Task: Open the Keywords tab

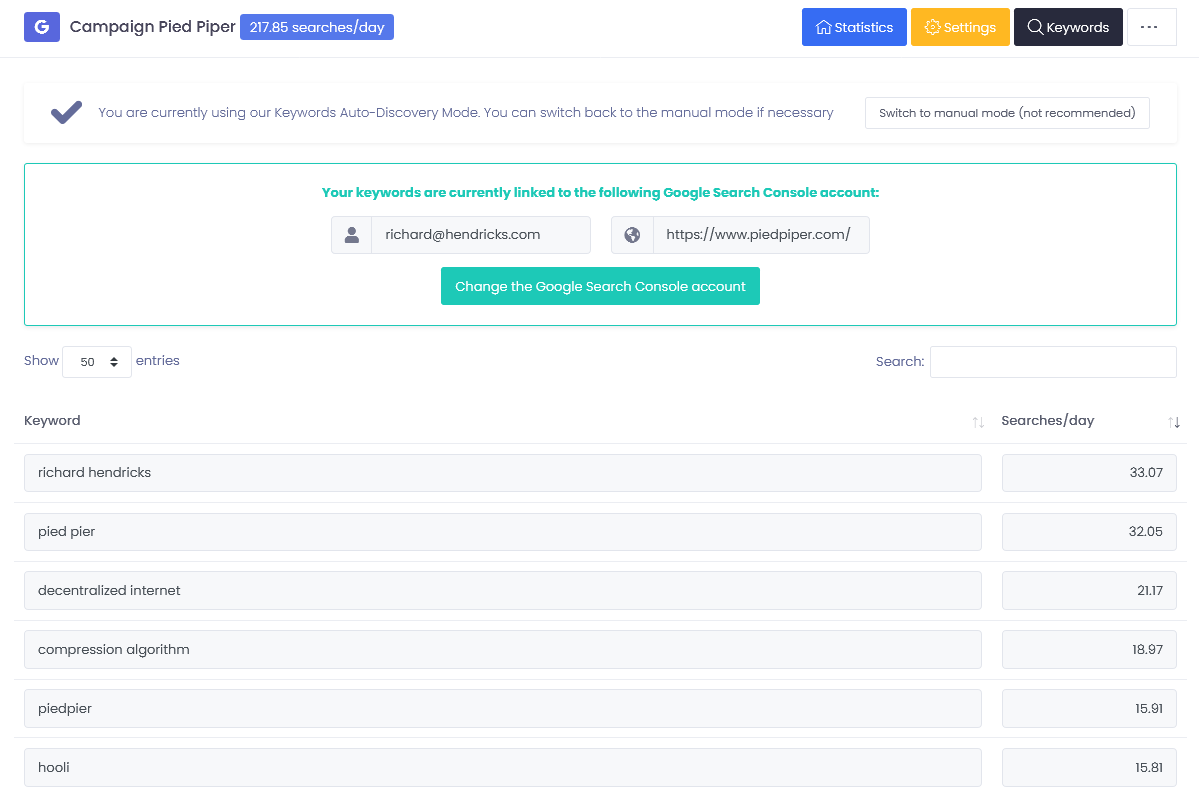Action: (1068, 28)
